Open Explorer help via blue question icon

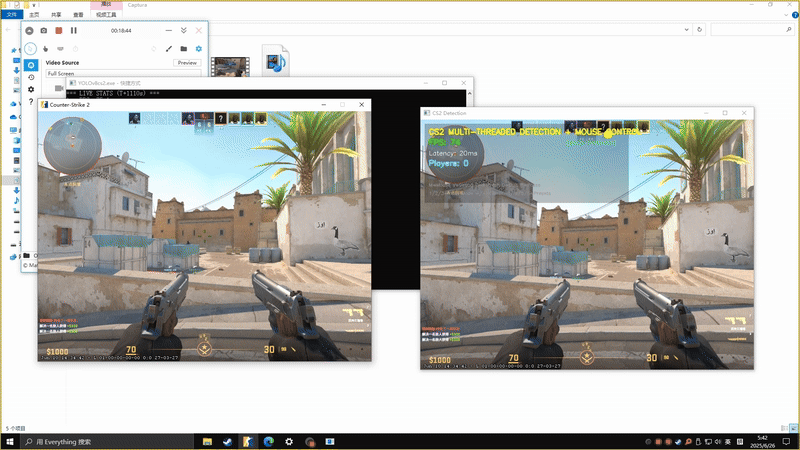[x=795, y=15]
